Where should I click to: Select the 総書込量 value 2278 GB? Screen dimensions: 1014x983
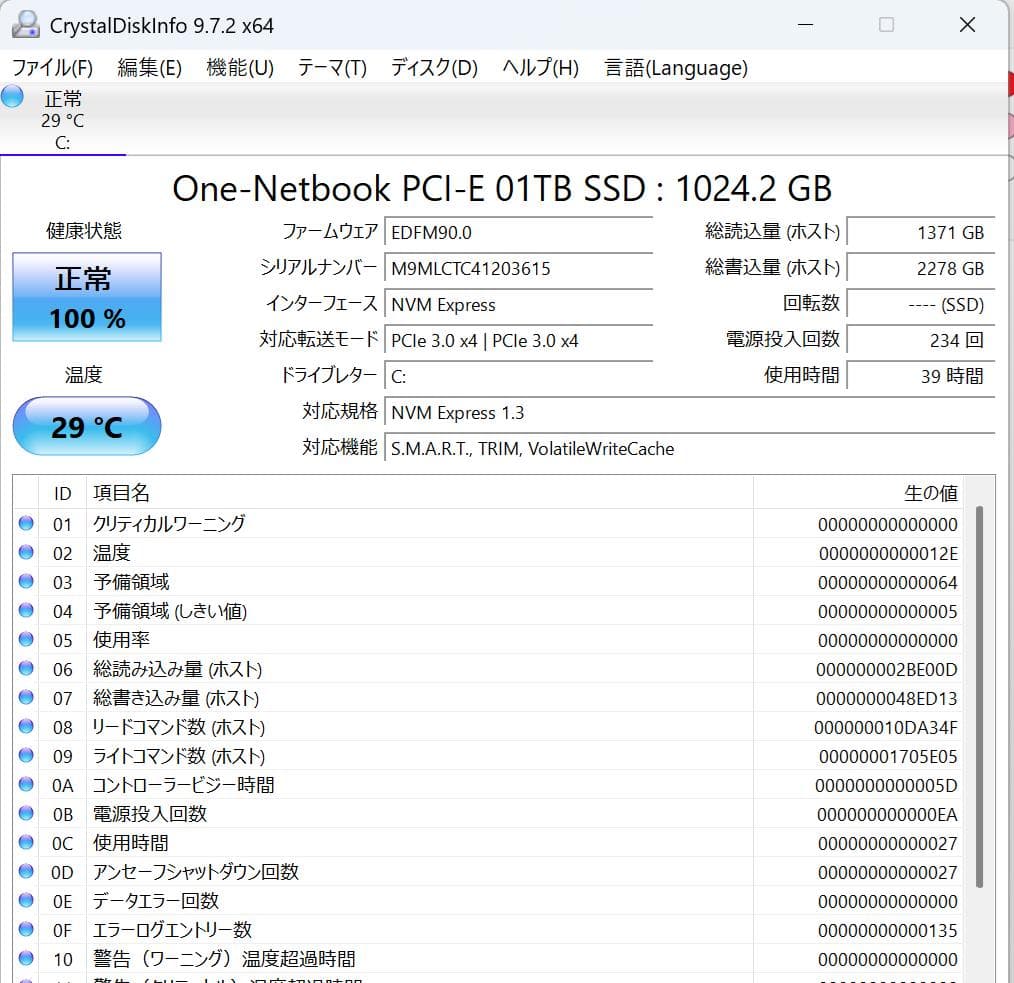(920, 268)
